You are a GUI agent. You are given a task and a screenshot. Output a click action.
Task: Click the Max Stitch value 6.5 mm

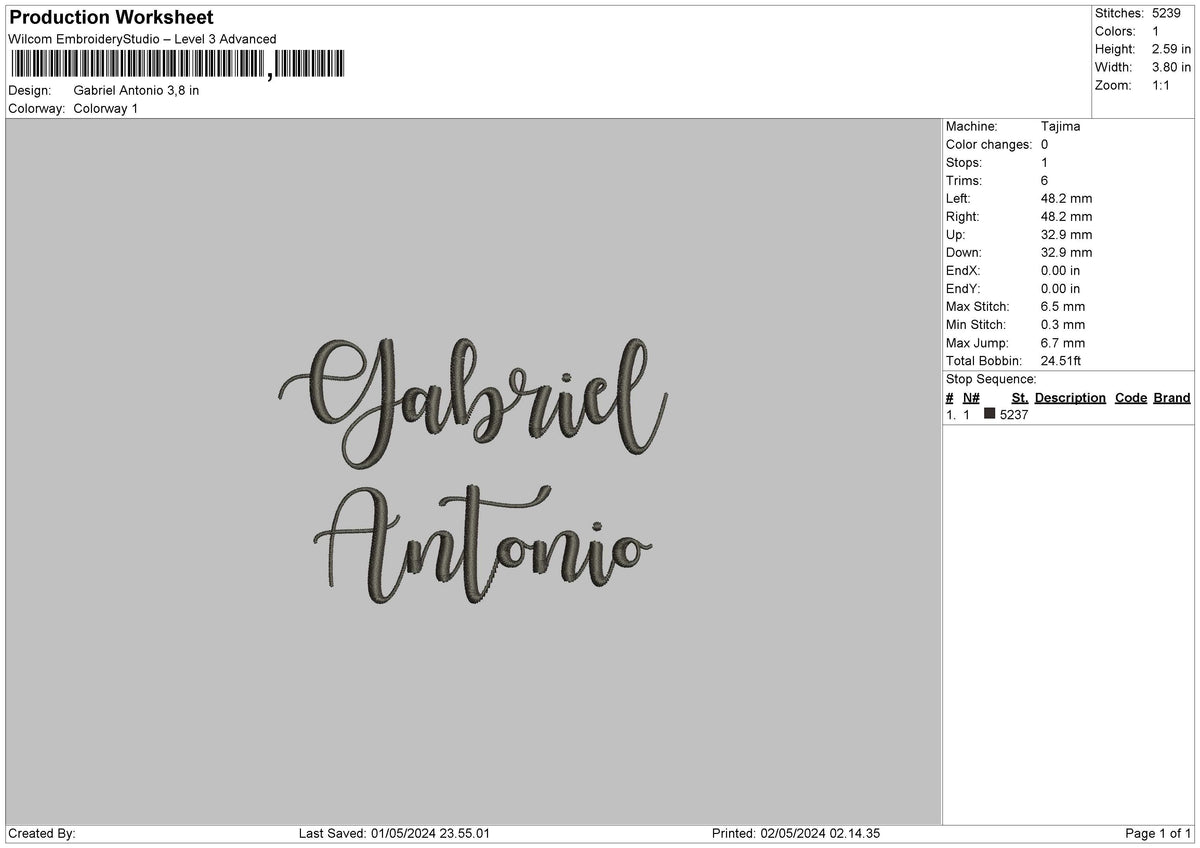point(1063,306)
